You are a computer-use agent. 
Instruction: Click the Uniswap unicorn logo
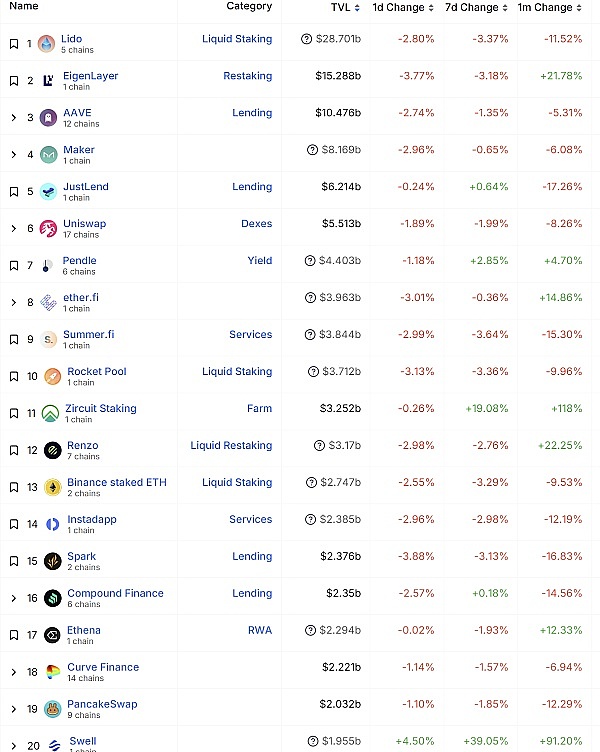point(48,229)
